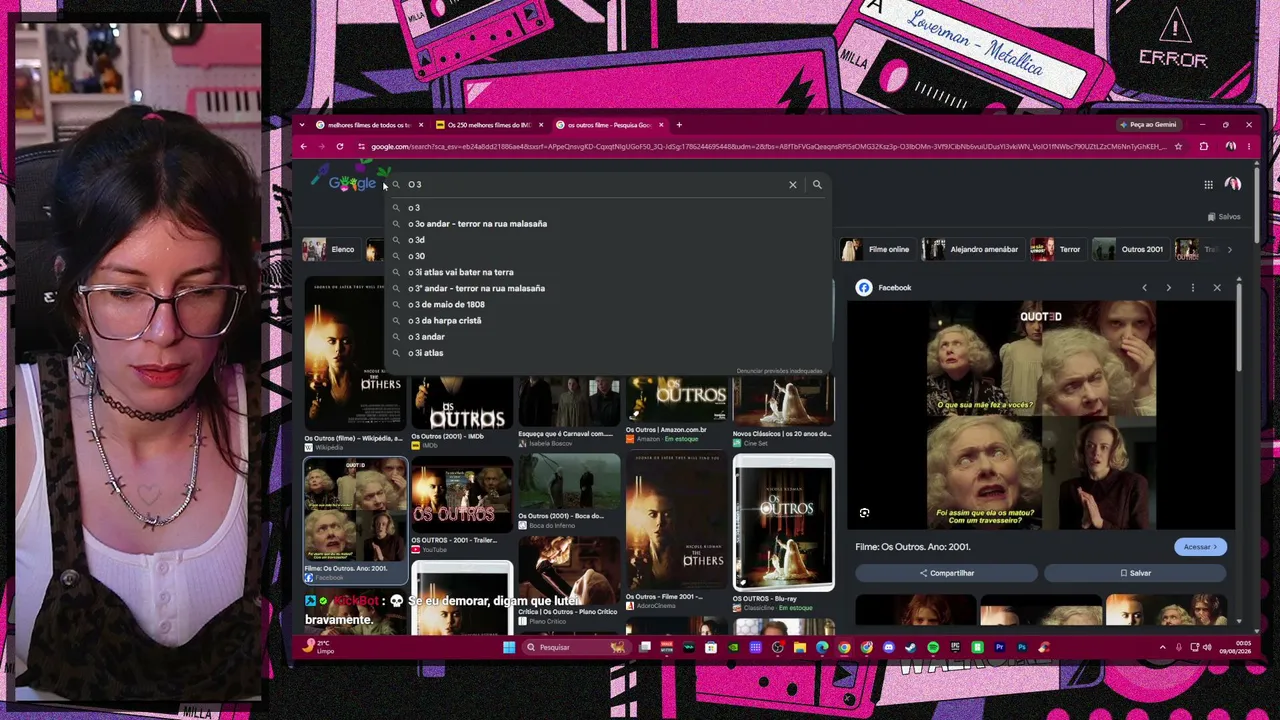
Task: Filter by the Terror chip
Action: pos(1057,249)
